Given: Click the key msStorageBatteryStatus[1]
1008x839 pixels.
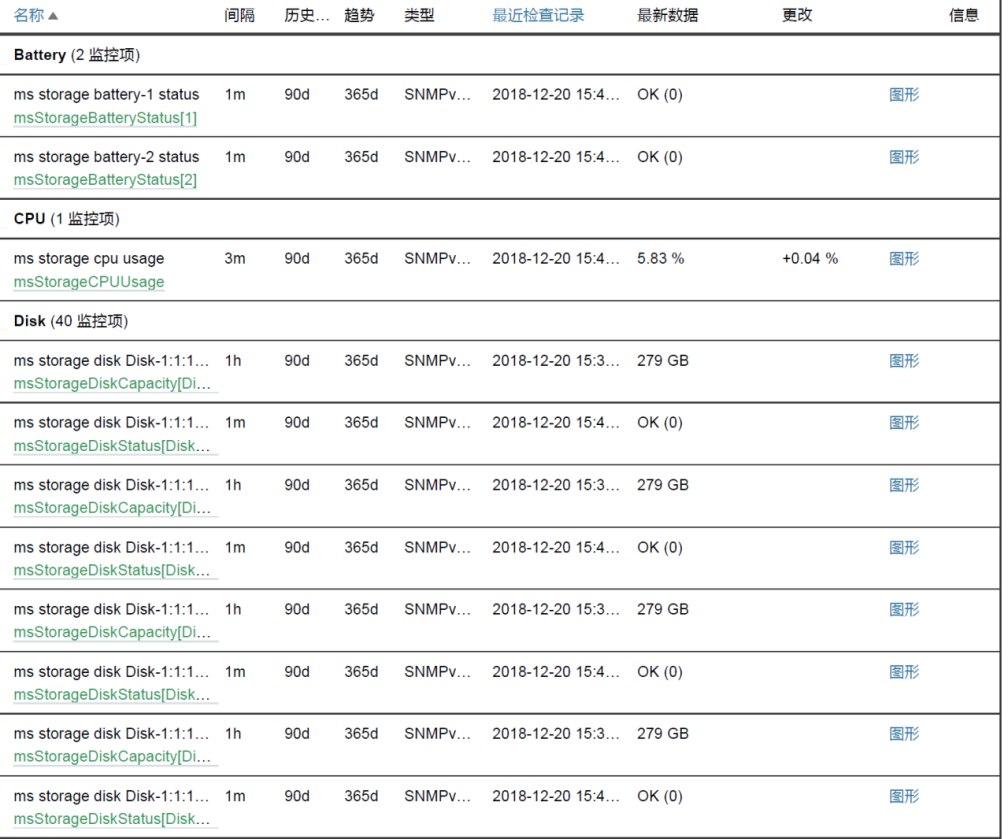Looking at the screenshot, I should click(105, 118).
